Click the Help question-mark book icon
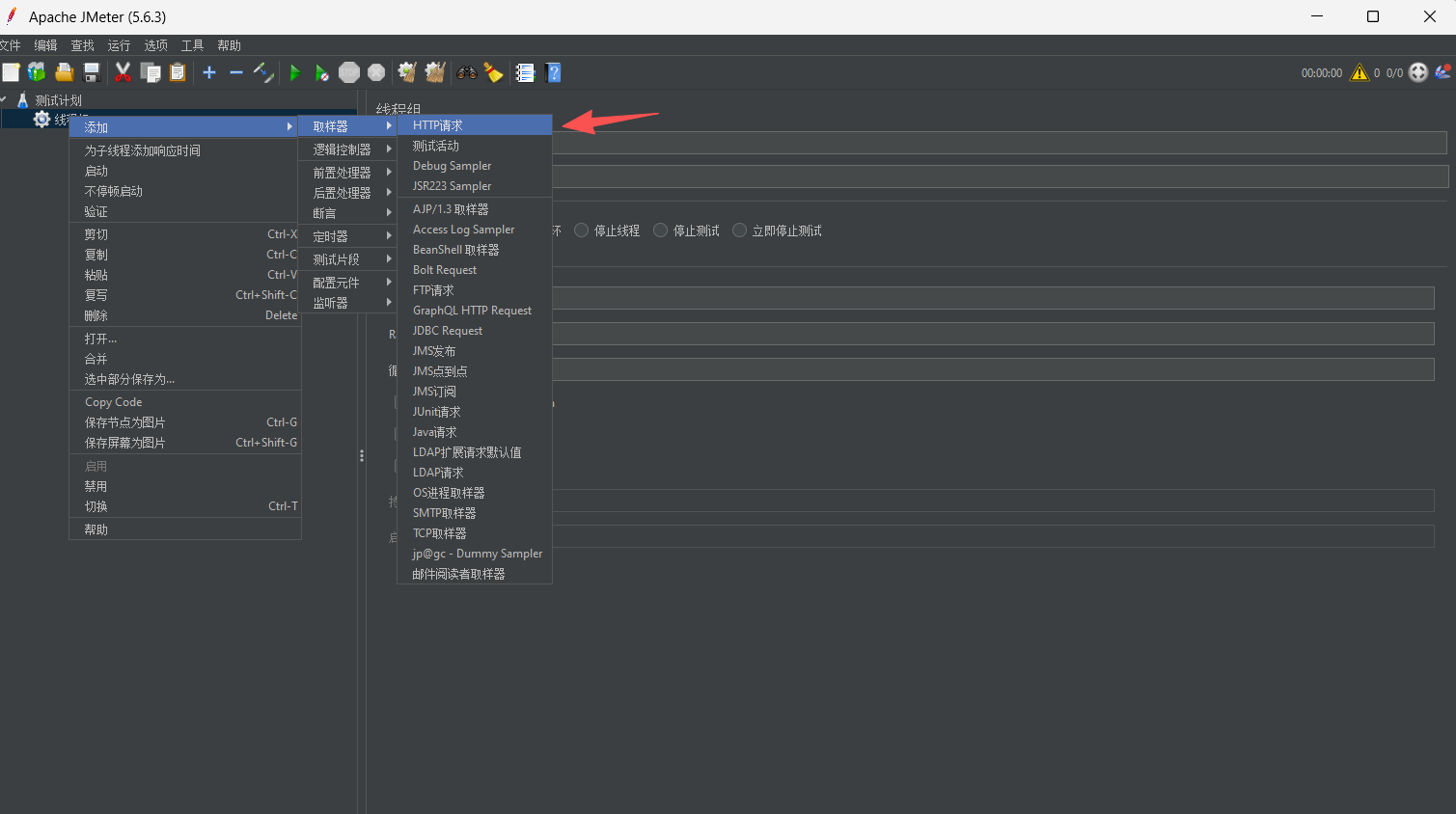The image size is (1456, 814). [553, 72]
